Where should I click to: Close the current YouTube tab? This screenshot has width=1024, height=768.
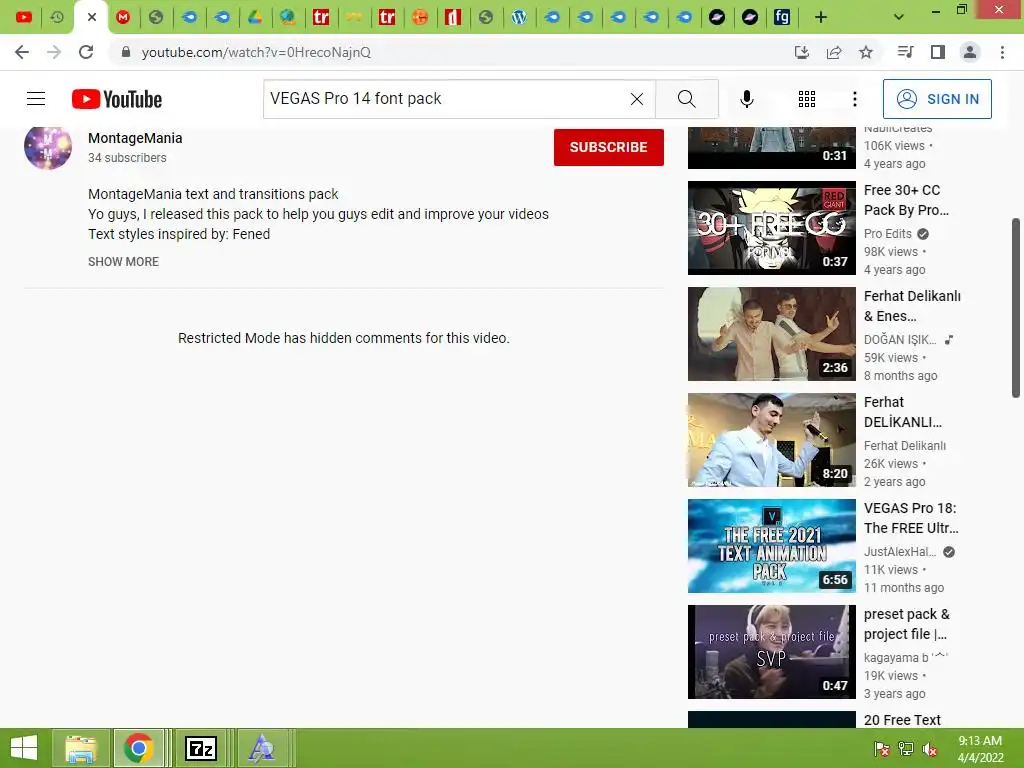click(x=92, y=18)
